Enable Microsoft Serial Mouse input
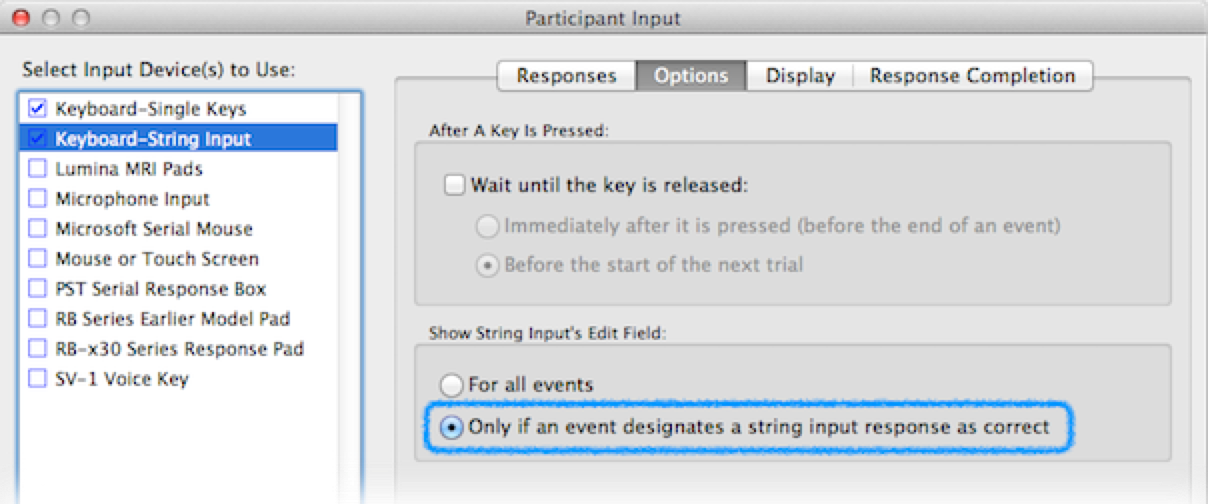Screen dimensions: 1208x504 (38, 228)
